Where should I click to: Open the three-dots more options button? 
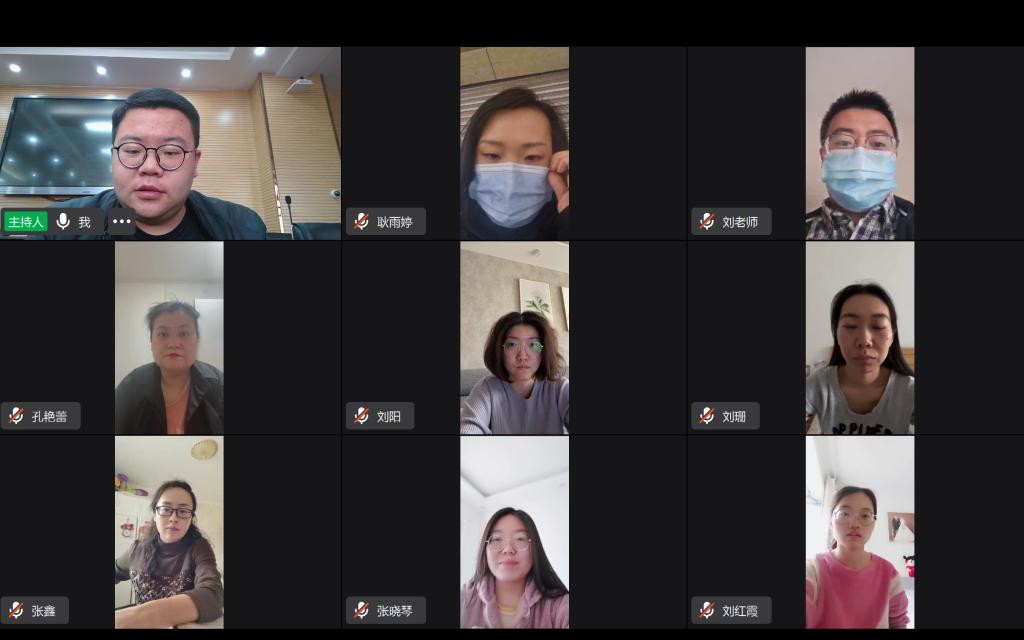pos(121,221)
